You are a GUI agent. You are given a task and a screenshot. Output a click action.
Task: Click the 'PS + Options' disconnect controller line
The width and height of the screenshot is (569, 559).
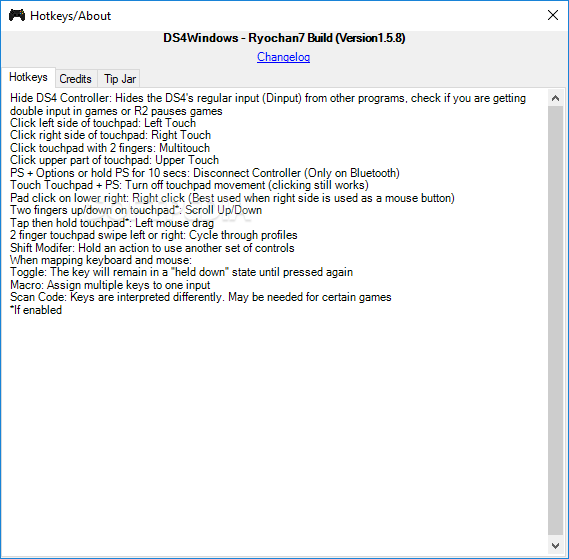click(205, 173)
